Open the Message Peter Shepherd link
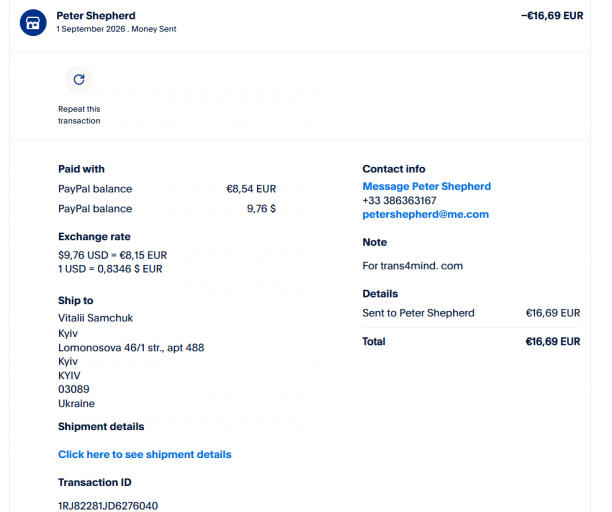 (x=427, y=186)
